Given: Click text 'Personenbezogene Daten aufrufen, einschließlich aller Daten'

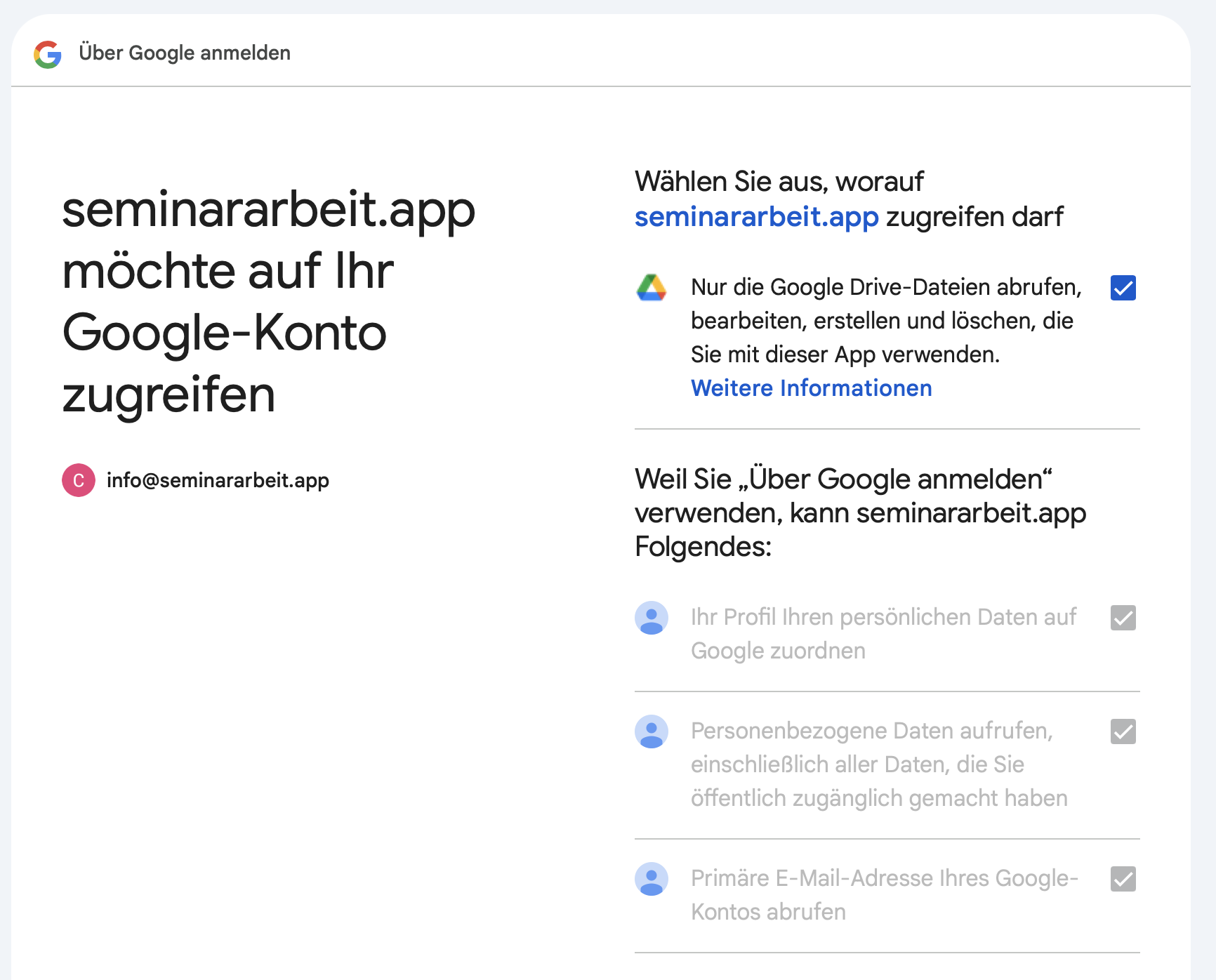Looking at the screenshot, I should (879, 764).
